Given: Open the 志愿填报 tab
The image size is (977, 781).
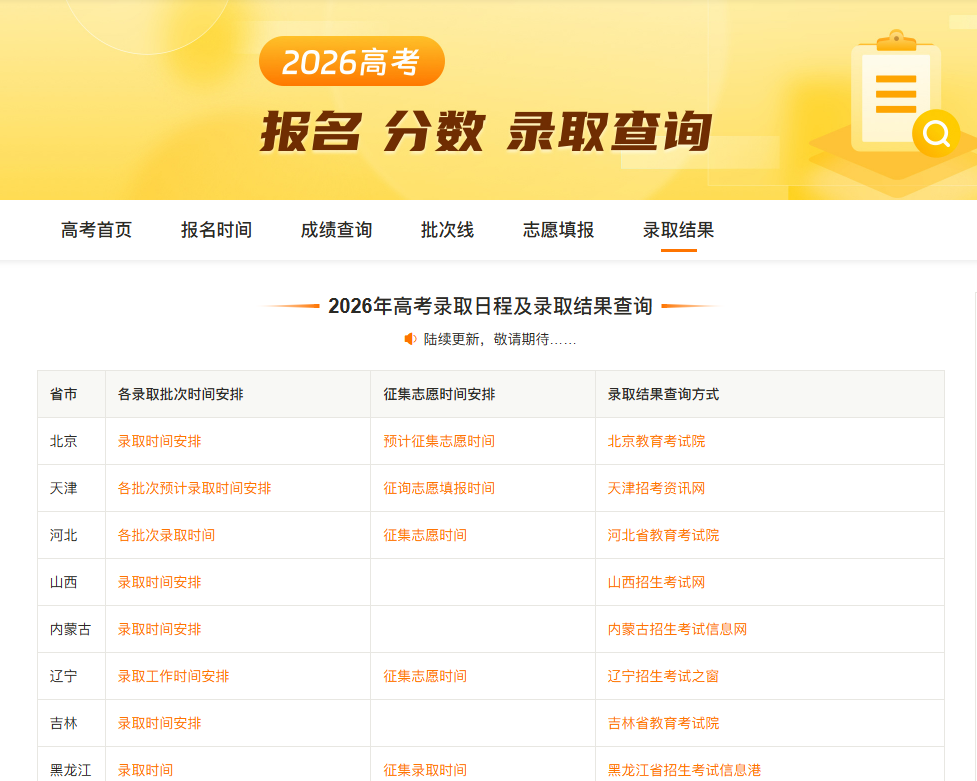Looking at the screenshot, I should click(558, 230).
